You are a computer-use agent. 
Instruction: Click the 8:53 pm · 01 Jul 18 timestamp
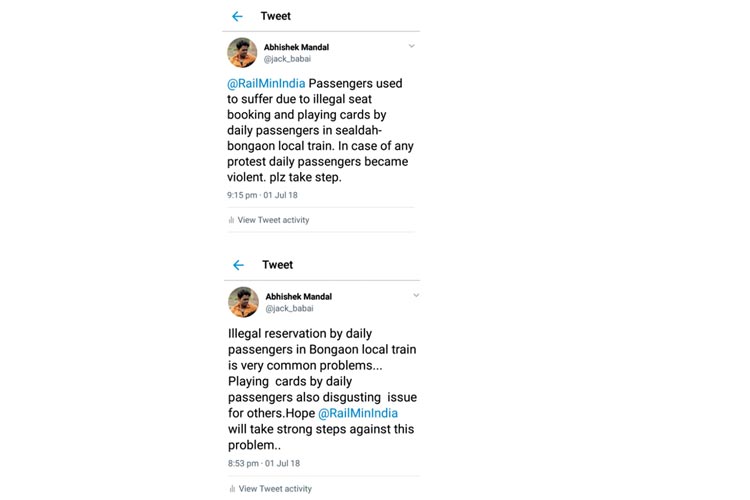tap(264, 464)
